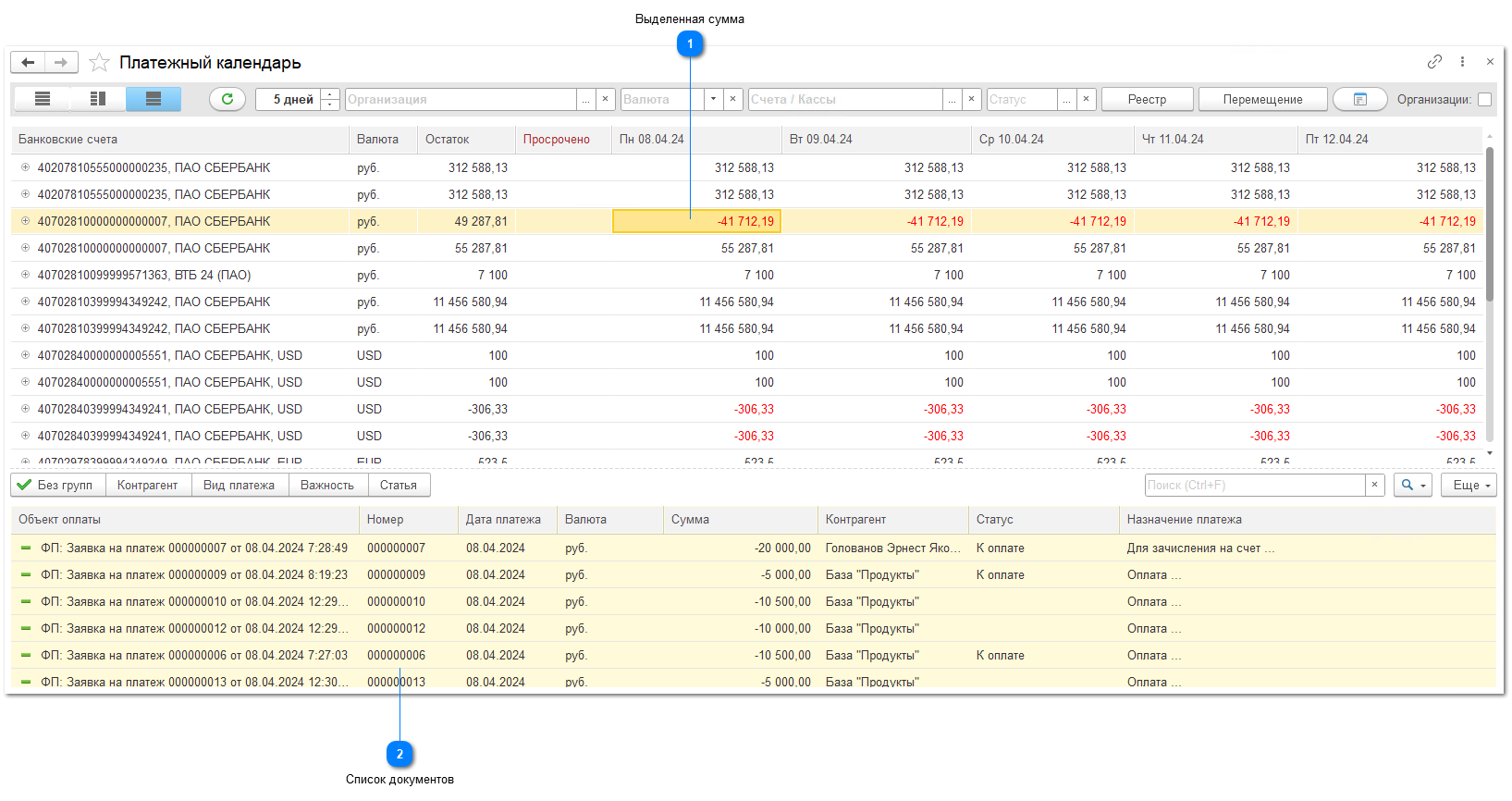Click the Дата платежа column header
1512x801 pixels.
pyautogui.click(x=508, y=519)
